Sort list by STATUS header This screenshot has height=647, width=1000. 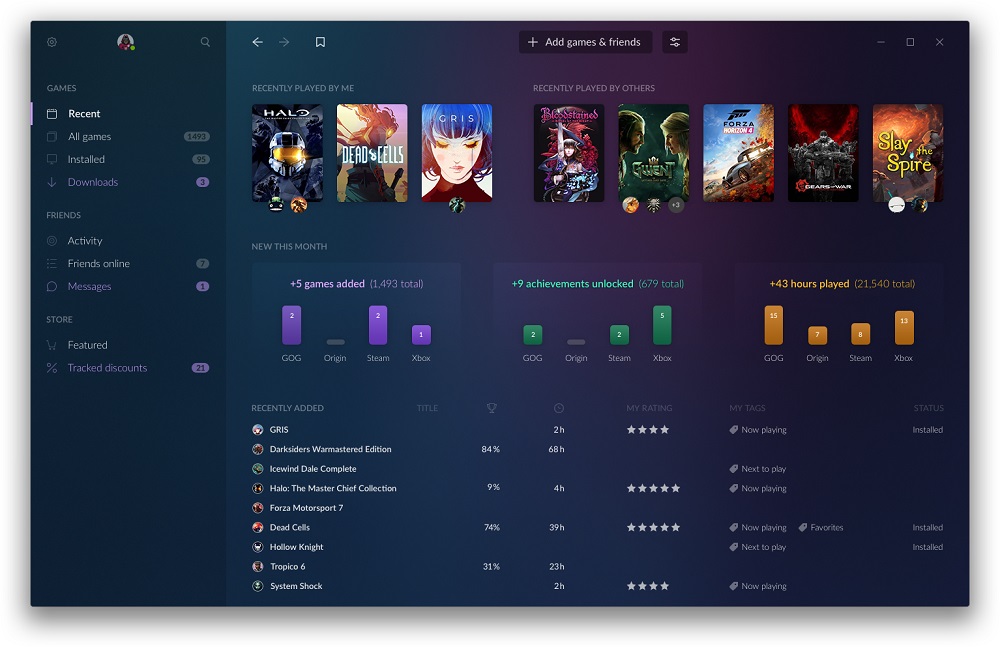click(x=928, y=408)
